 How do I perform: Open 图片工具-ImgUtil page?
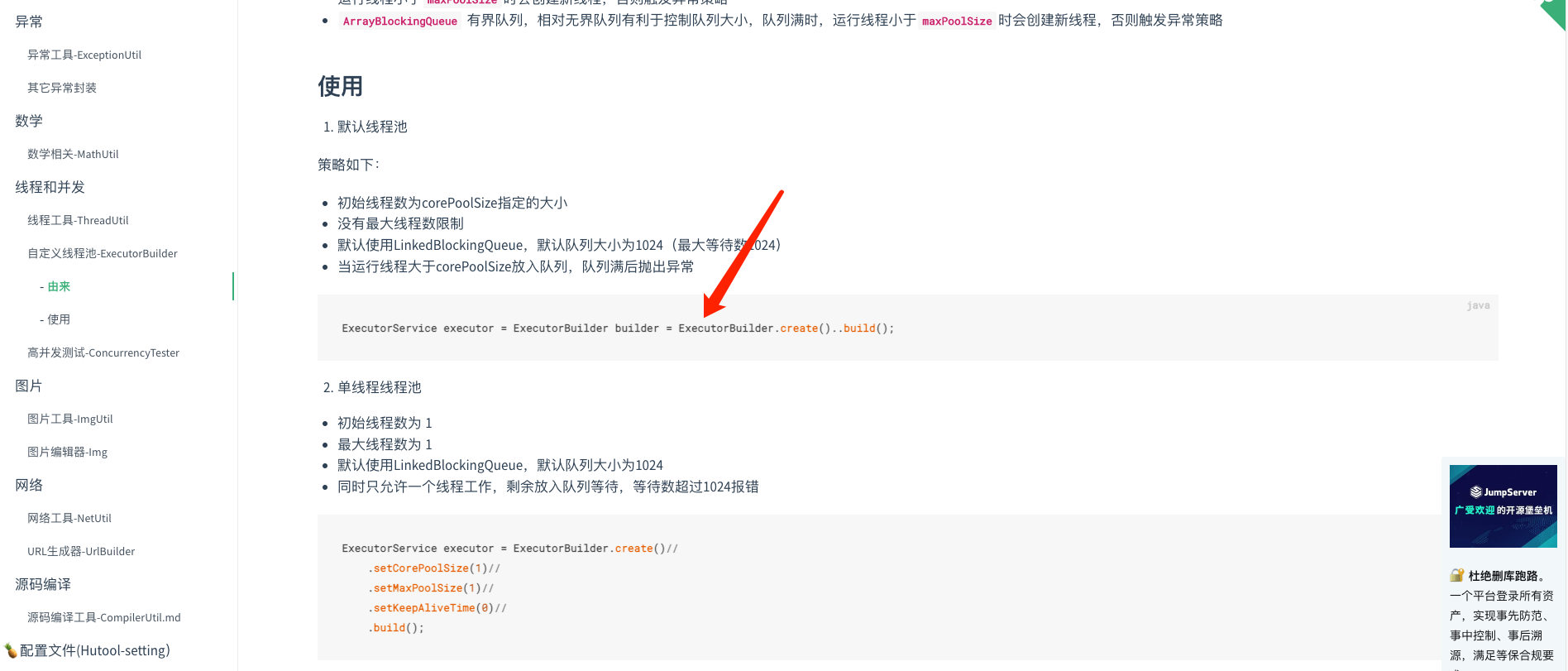point(70,419)
